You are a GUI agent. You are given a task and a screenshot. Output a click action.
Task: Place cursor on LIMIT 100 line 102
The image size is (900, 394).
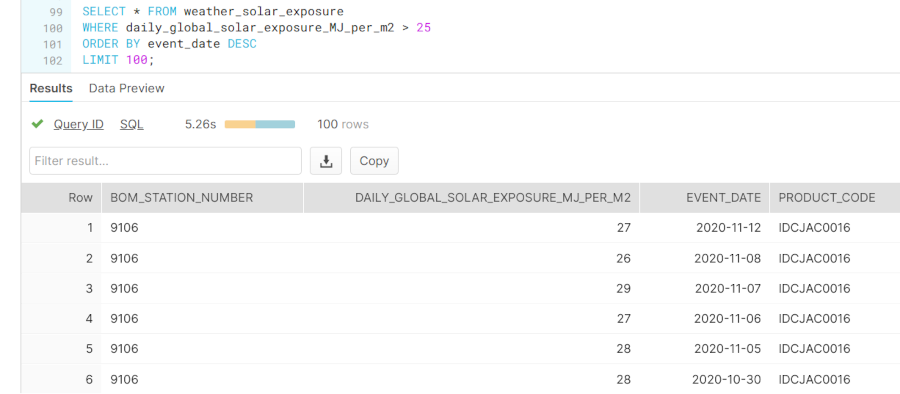click(x=118, y=60)
